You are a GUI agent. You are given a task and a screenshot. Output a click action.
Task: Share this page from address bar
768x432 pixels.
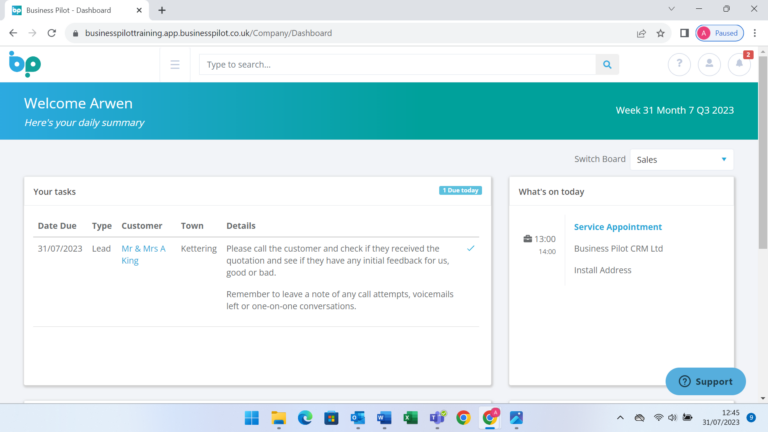point(641,33)
